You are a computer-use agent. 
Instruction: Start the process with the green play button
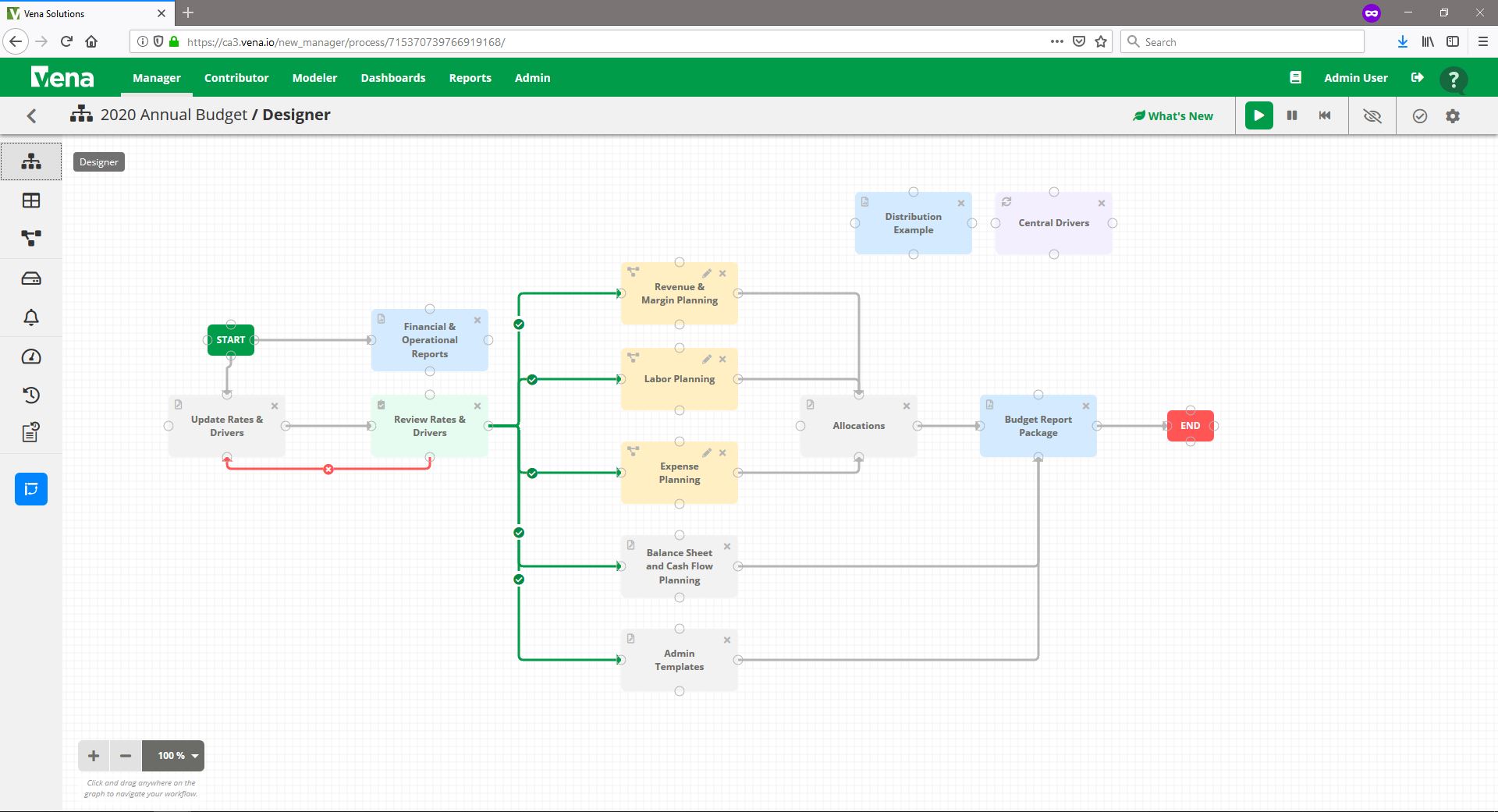[x=1258, y=115]
